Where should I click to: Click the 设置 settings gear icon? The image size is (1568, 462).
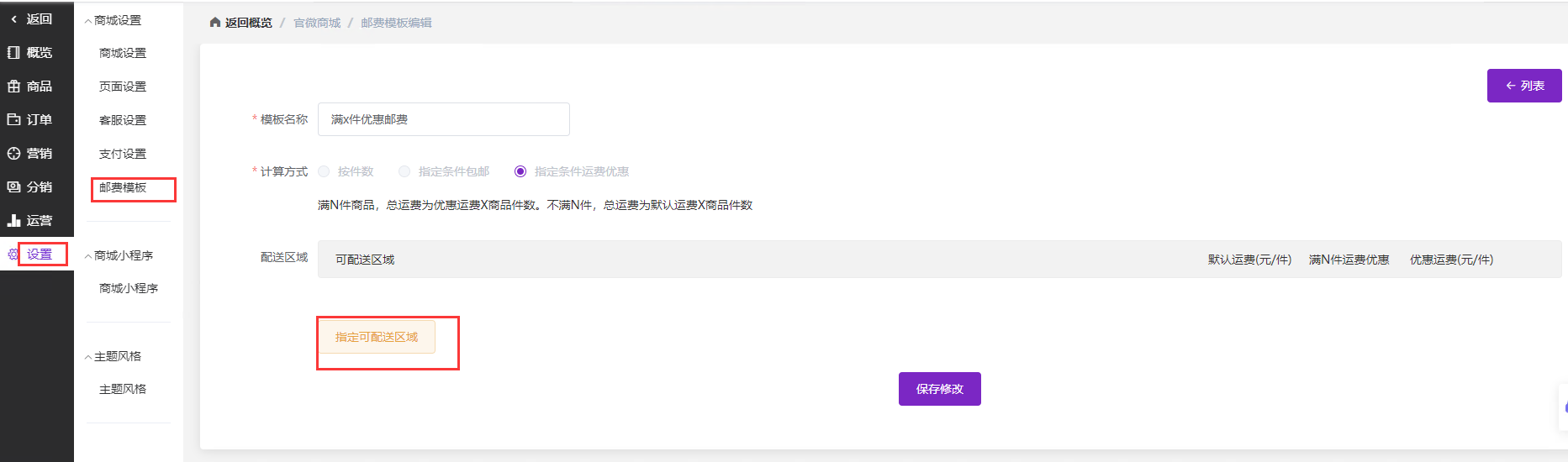[13, 255]
